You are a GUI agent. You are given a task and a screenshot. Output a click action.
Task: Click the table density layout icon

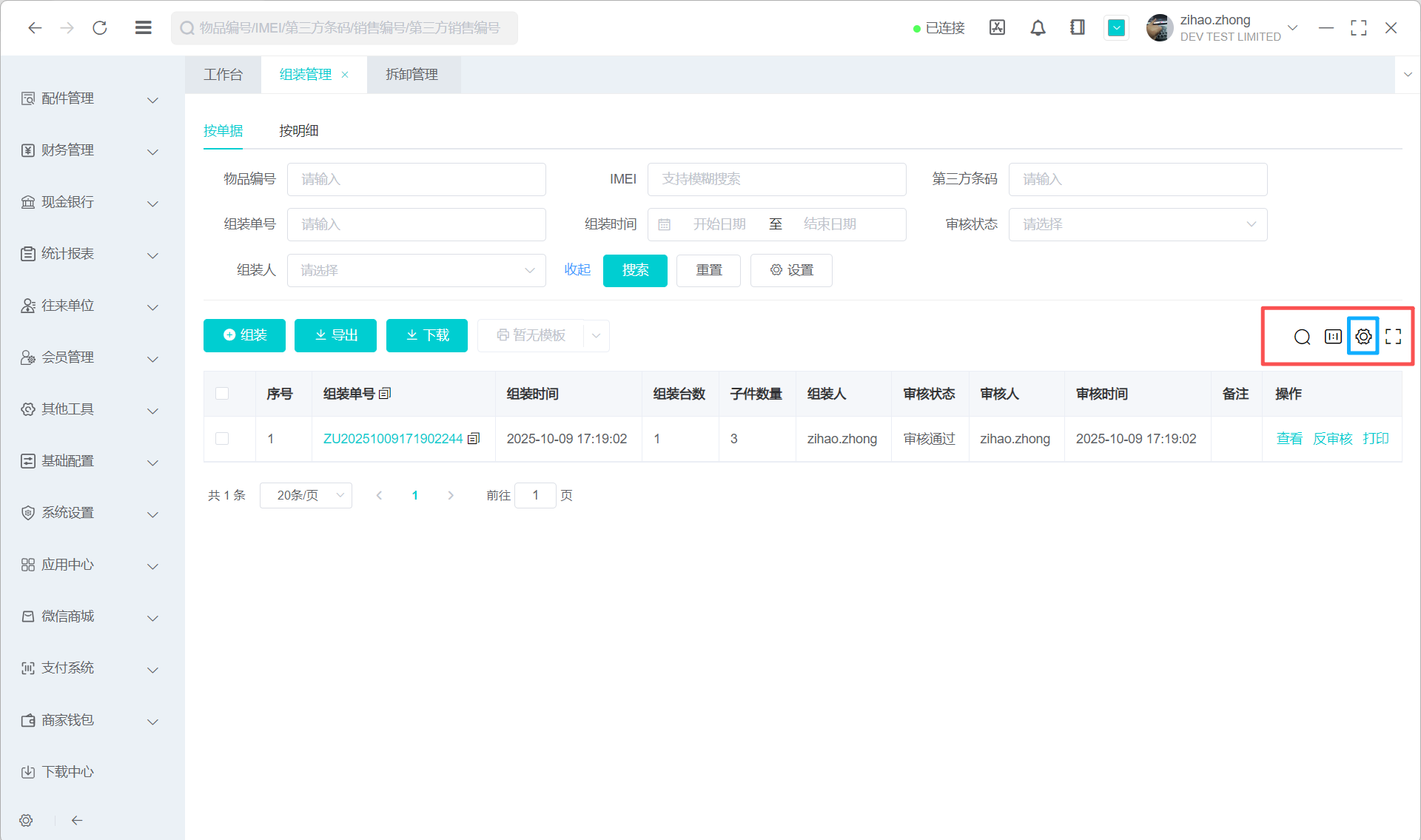1332,337
